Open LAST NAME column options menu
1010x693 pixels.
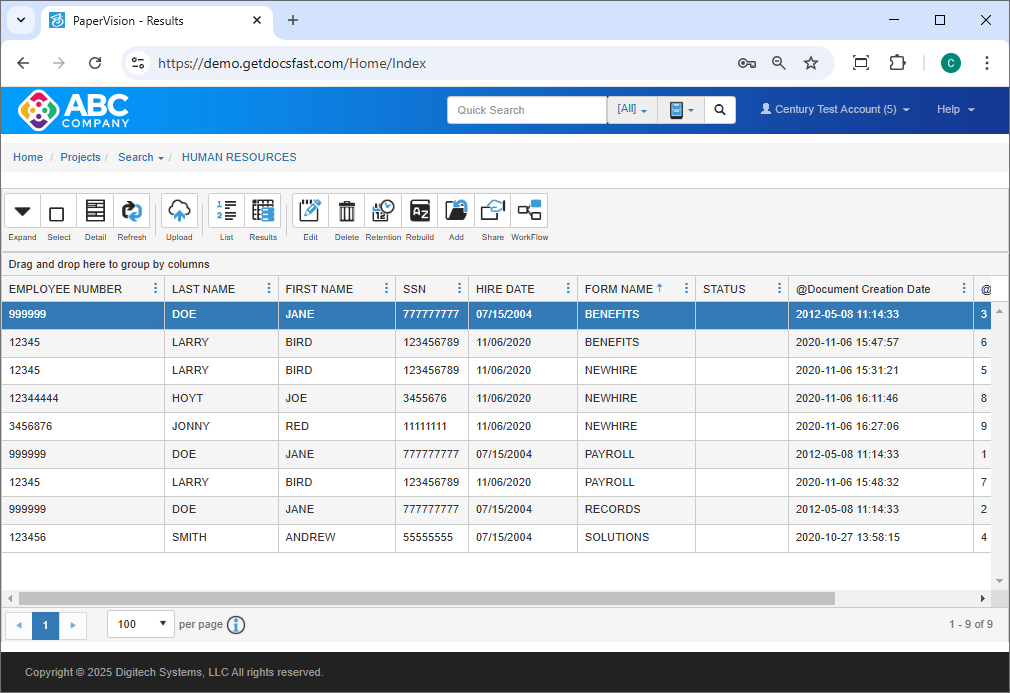point(268,289)
